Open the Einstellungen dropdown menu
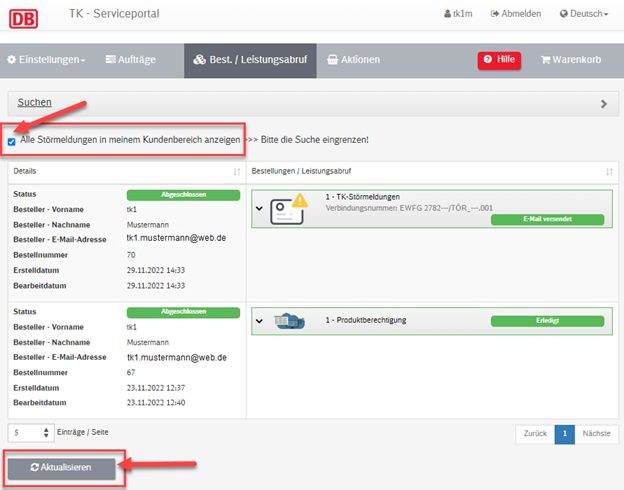624x490 pixels. pos(46,60)
